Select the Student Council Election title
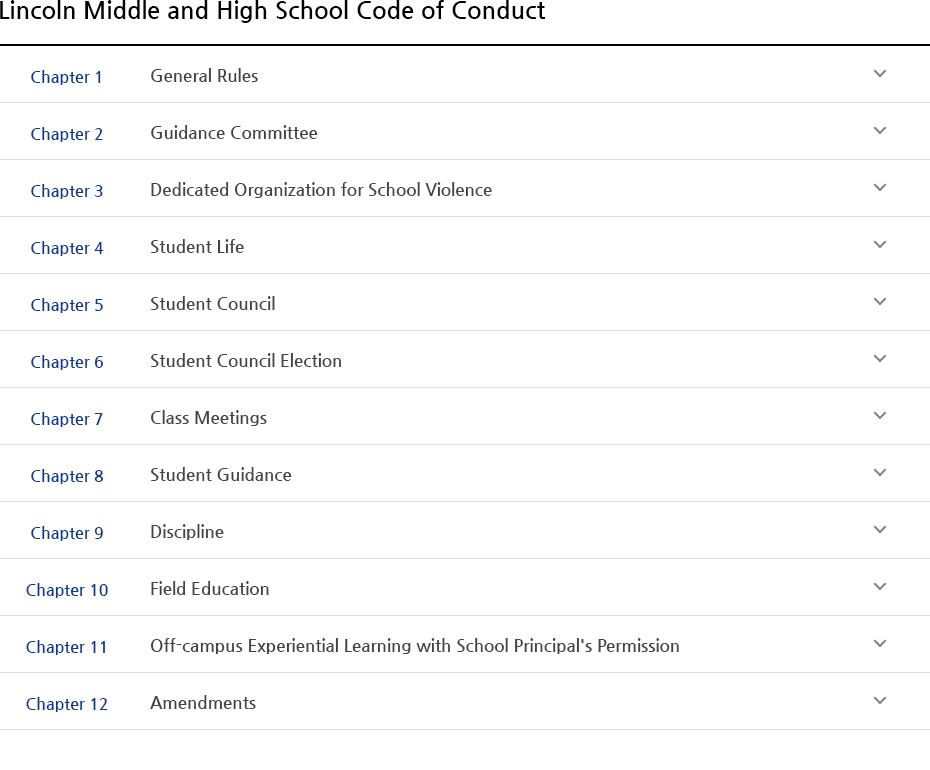The height and width of the screenshot is (770, 930). coord(246,361)
